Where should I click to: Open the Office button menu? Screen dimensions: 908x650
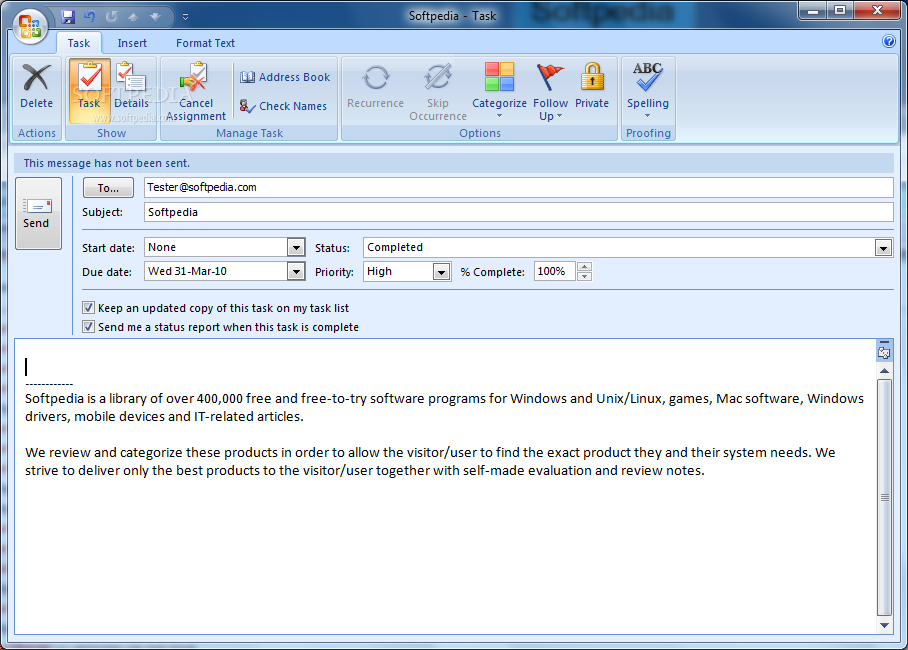click(x=30, y=26)
